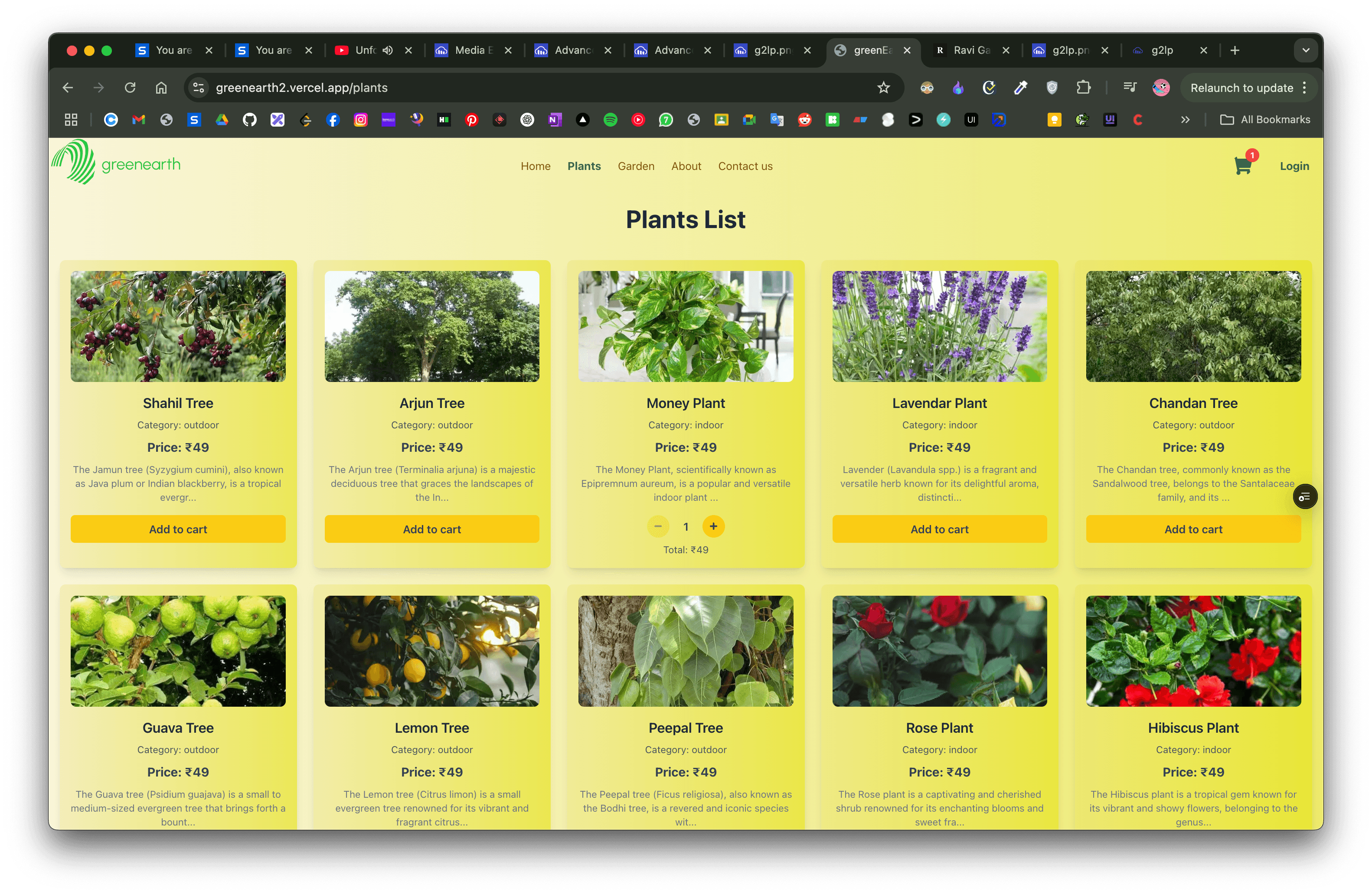Mute the audio on the YouTube tab
Image resolution: width=1372 pixels, height=894 pixels.
point(388,51)
